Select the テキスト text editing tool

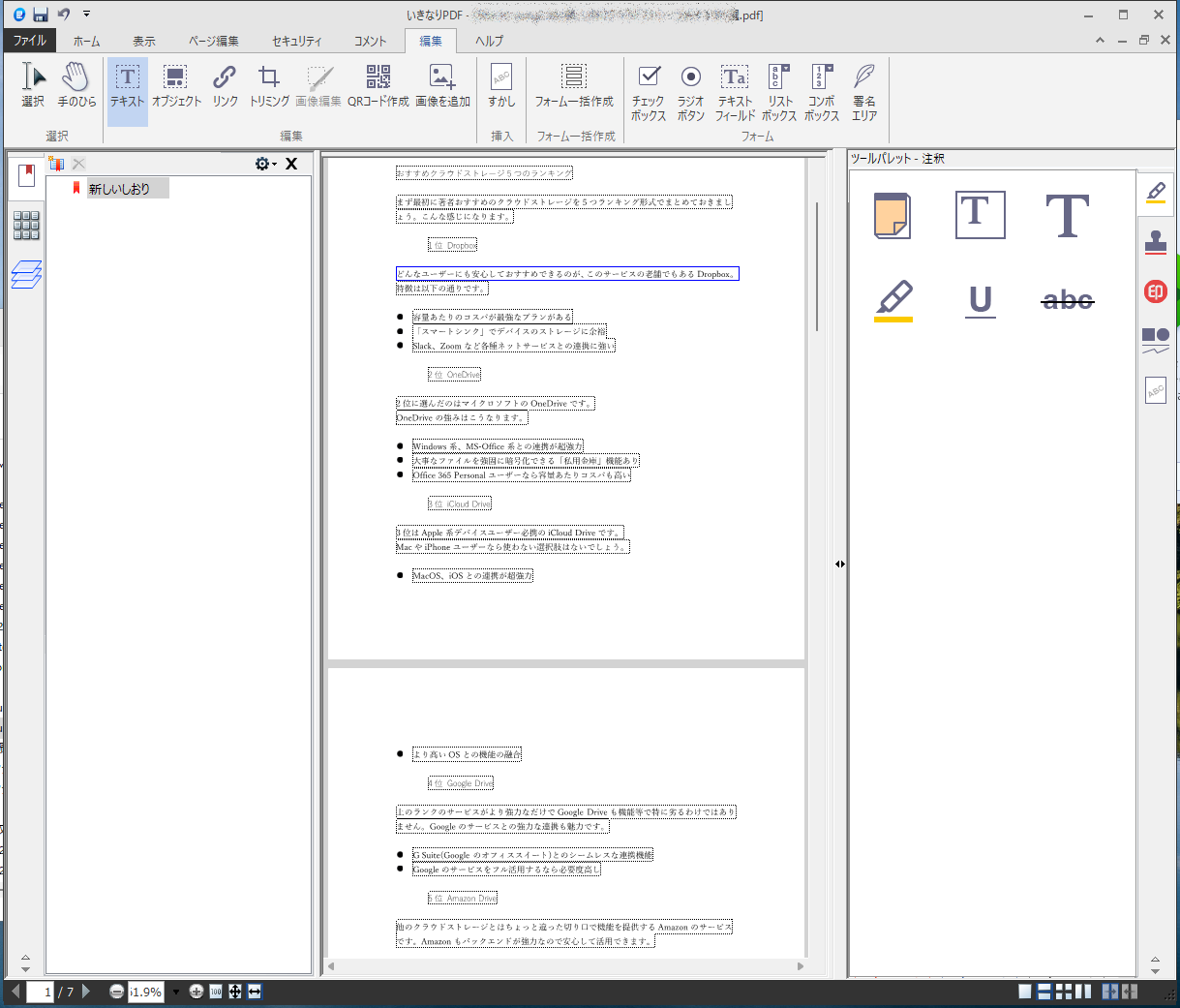128,92
